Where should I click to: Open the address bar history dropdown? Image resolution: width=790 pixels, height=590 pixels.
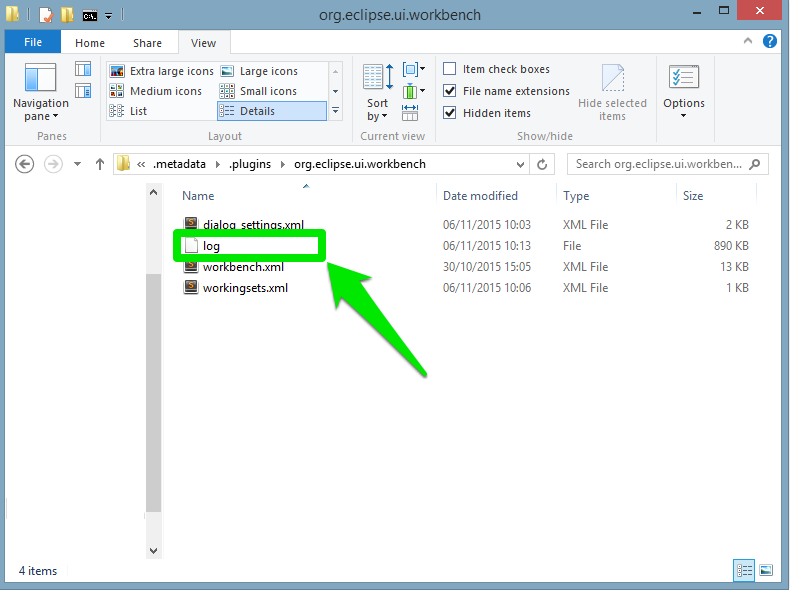[x=520, y=165]
